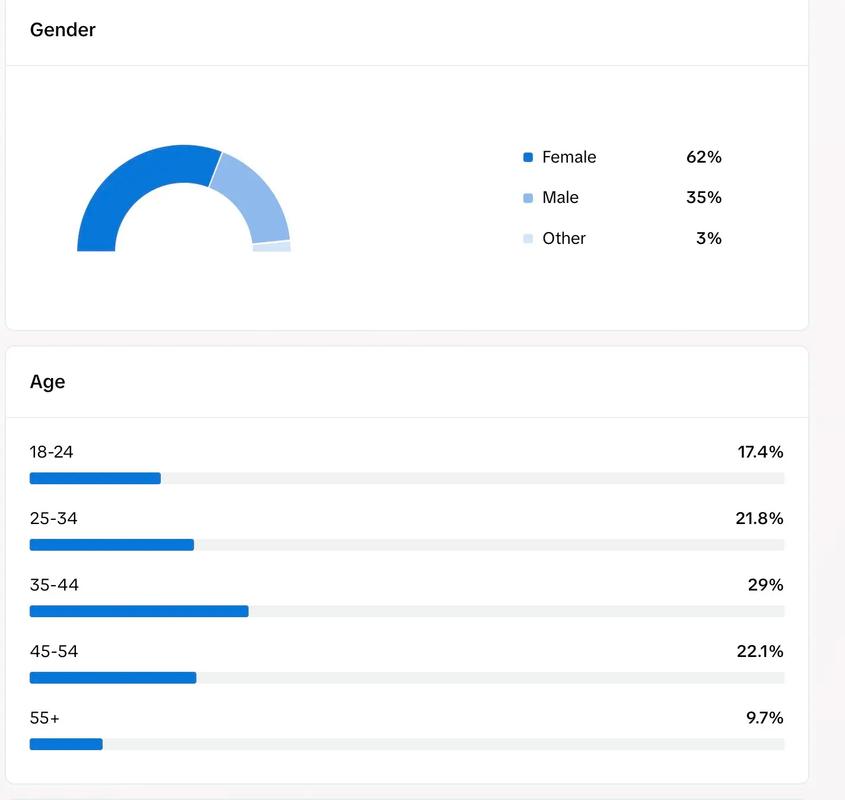Screen dimensions: 845x800
Task: Click the 35-44 age bar
Action: (x=139, y=611)
